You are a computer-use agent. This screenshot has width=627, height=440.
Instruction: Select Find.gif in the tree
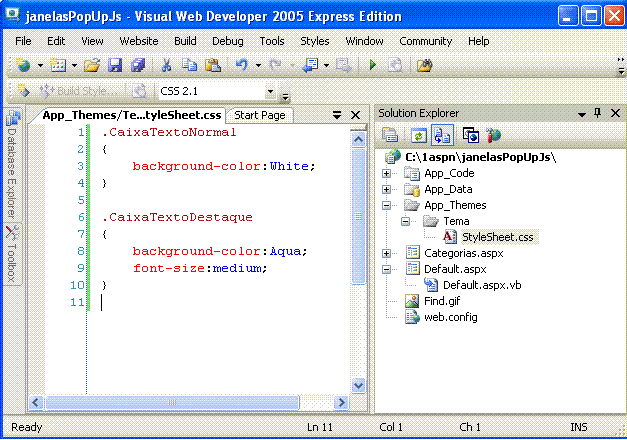[442, 301]
